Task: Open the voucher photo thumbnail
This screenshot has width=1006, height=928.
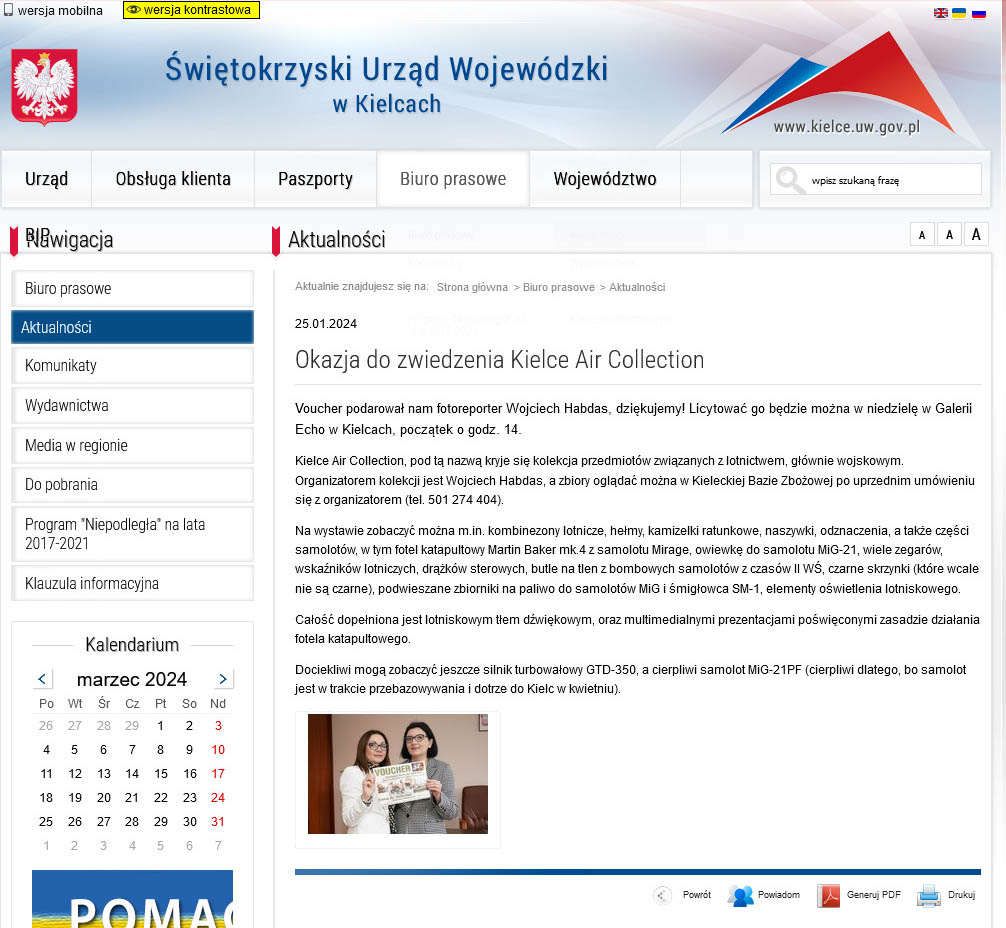Action: 398,774
